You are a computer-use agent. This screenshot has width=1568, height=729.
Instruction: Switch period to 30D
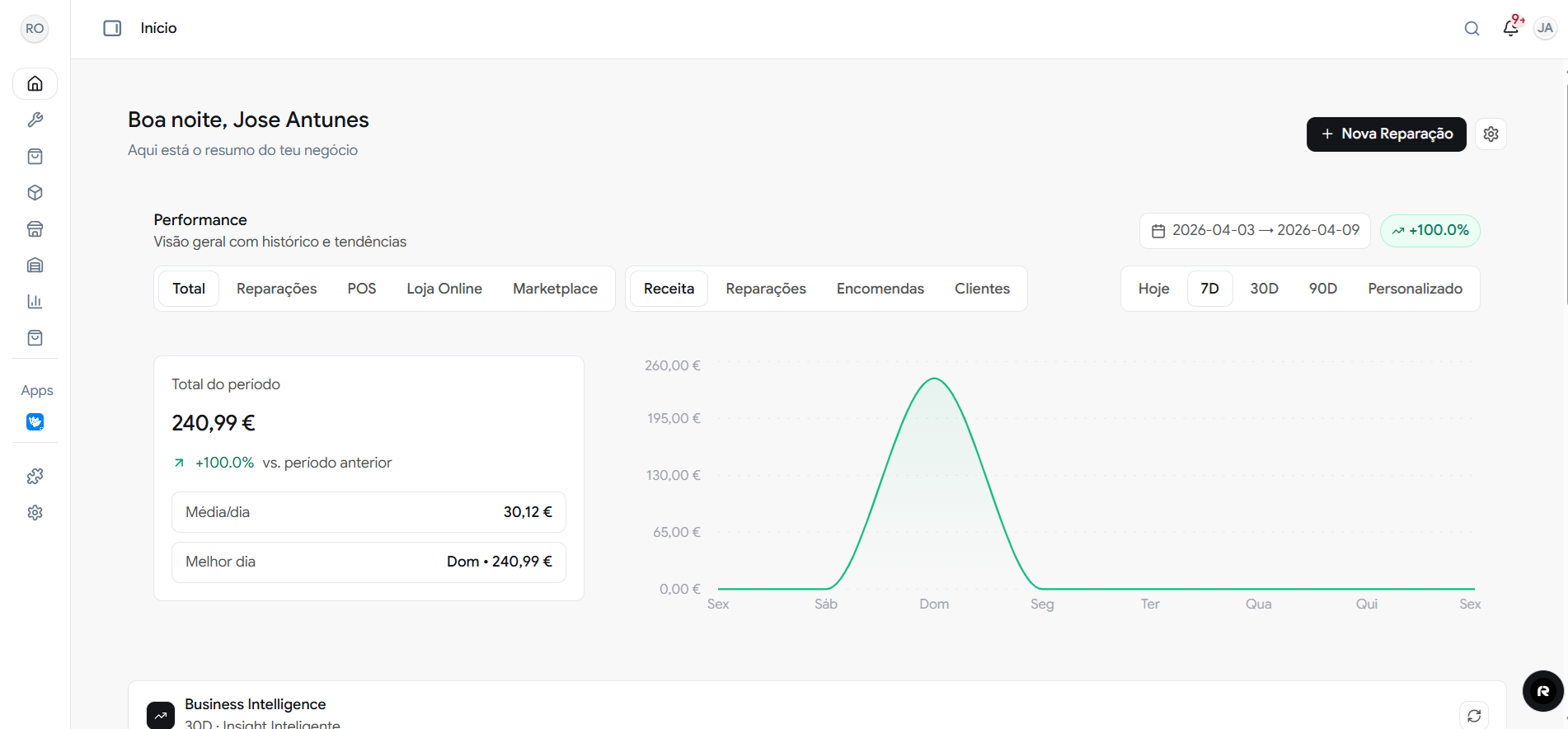(x=1264, y=289)
